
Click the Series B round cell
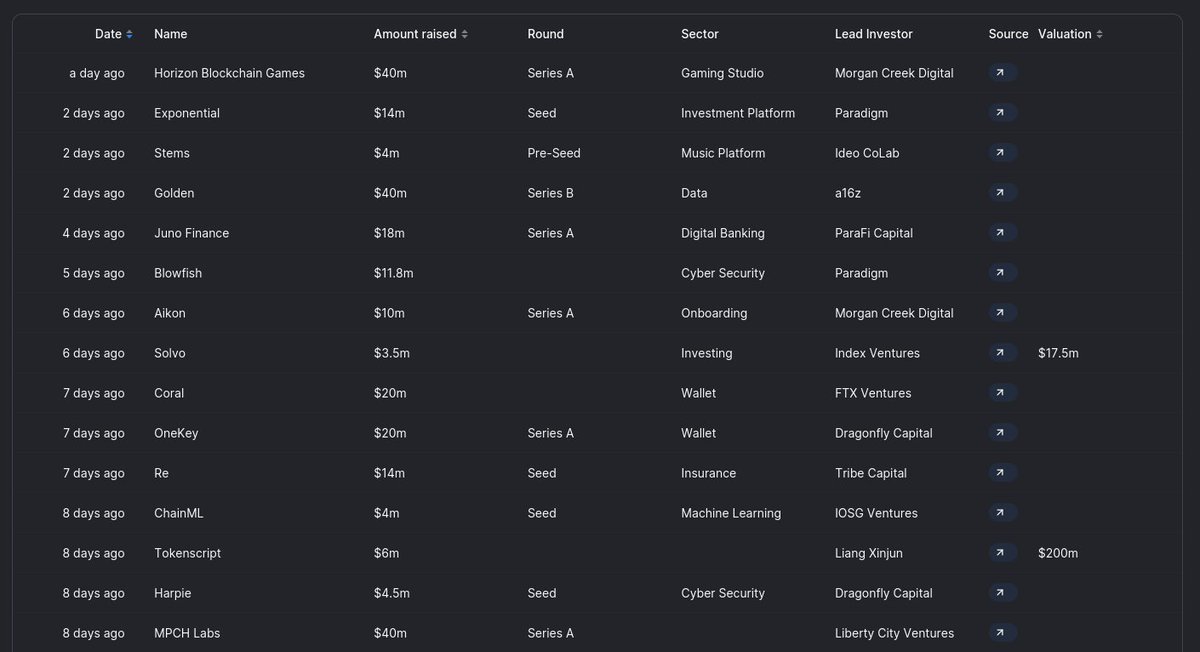(550, 193)
